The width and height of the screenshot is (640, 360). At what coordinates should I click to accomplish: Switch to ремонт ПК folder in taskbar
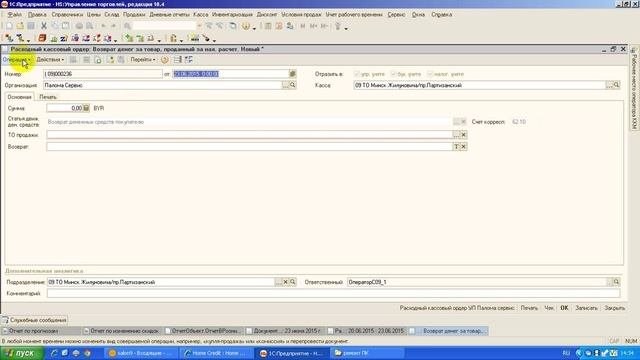367,353
